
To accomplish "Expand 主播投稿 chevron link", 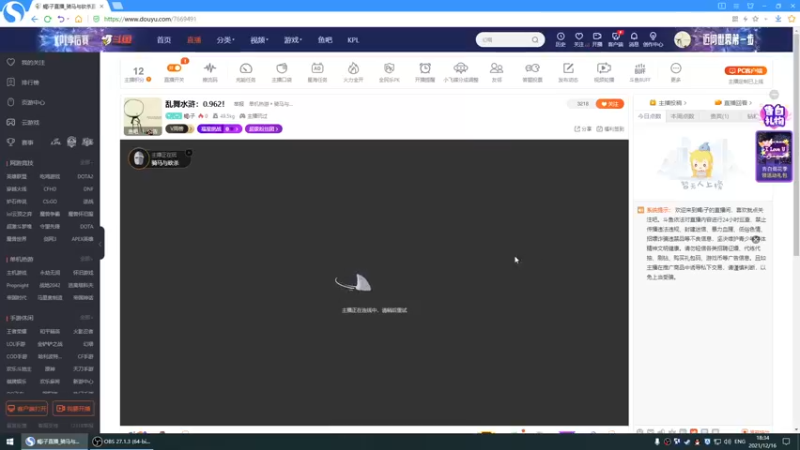I will tap(668, 103).
